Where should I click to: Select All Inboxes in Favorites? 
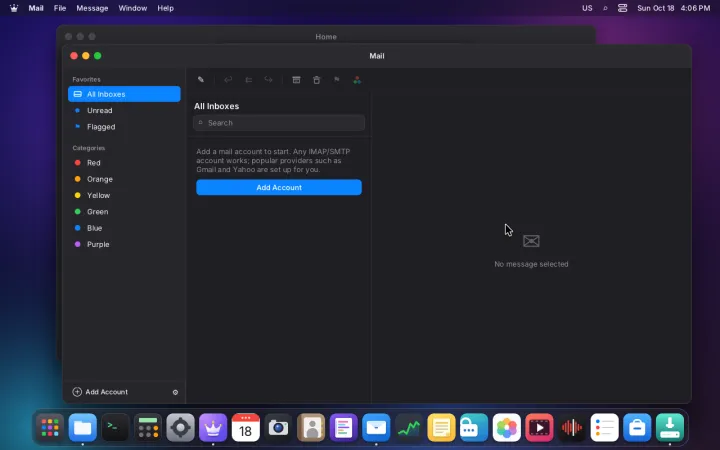click(124, 94)
